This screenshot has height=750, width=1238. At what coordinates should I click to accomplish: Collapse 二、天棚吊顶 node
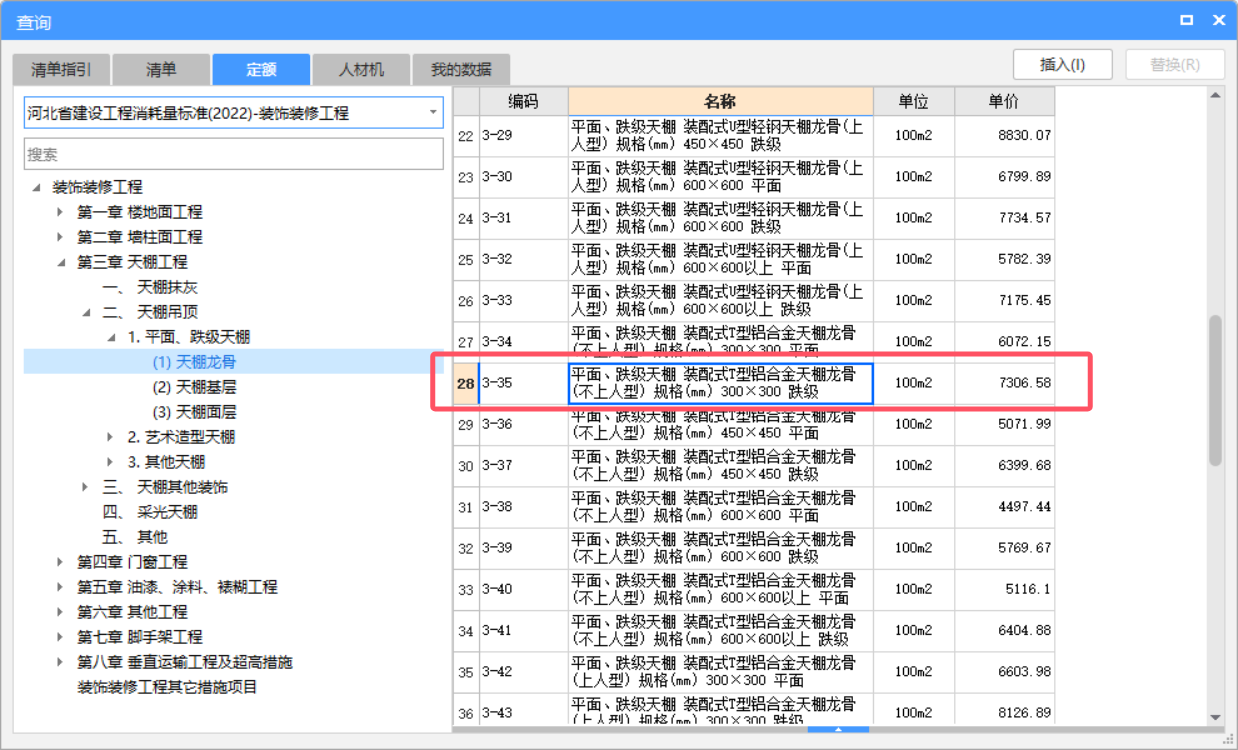tap(86, 312)
